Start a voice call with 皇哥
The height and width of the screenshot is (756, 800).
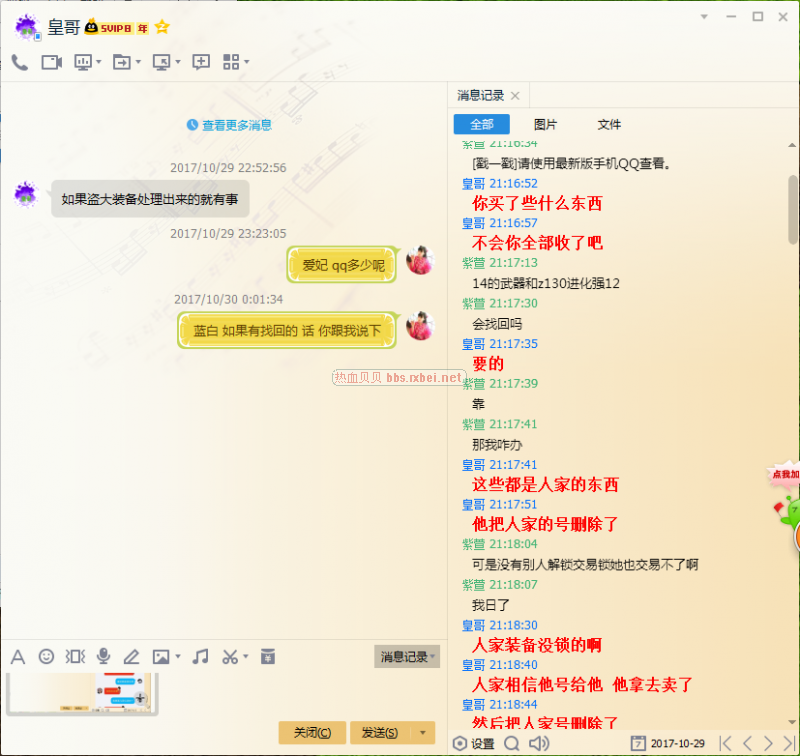coord(19,62)
